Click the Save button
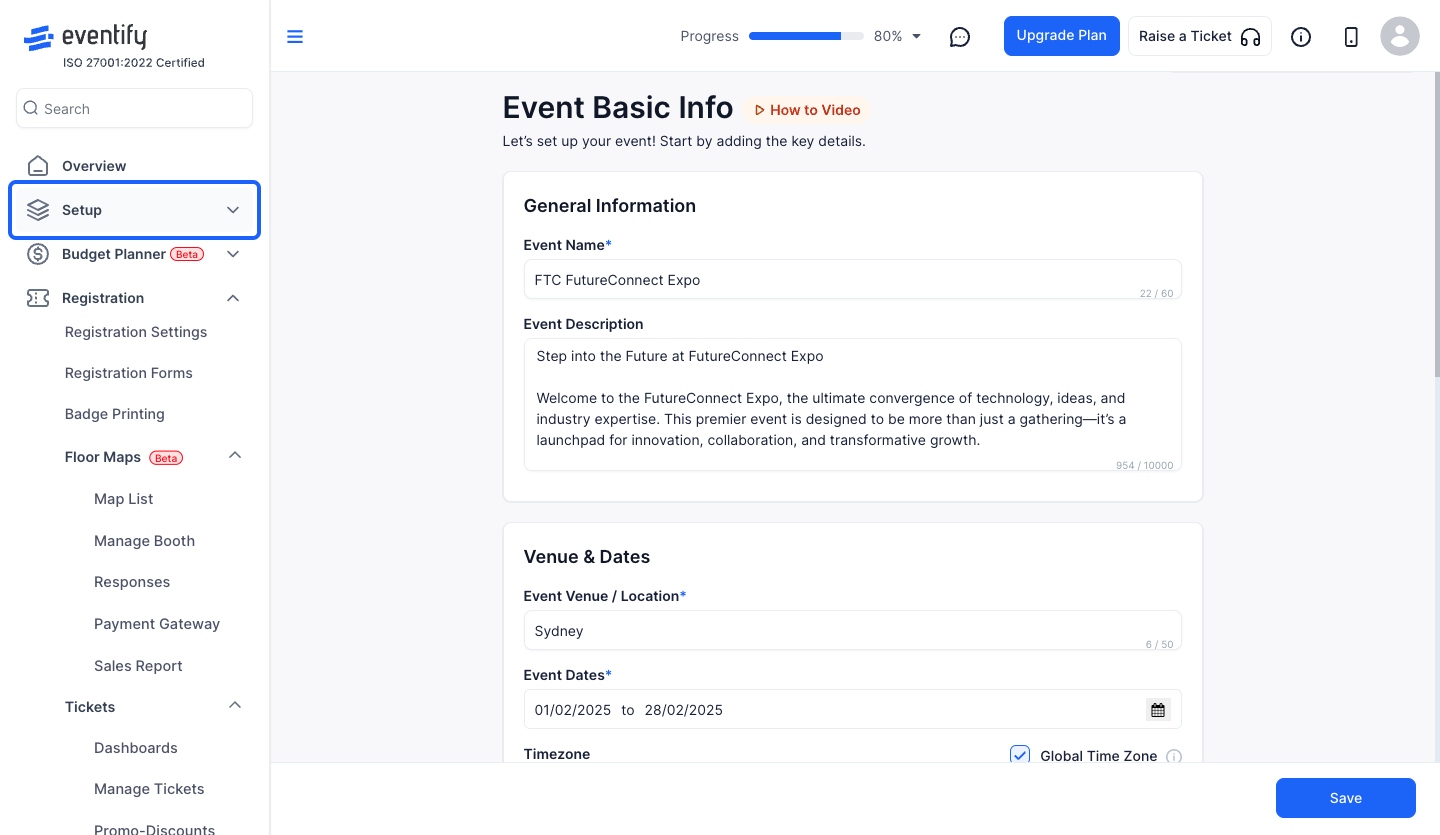 (x=1345, y=798)
